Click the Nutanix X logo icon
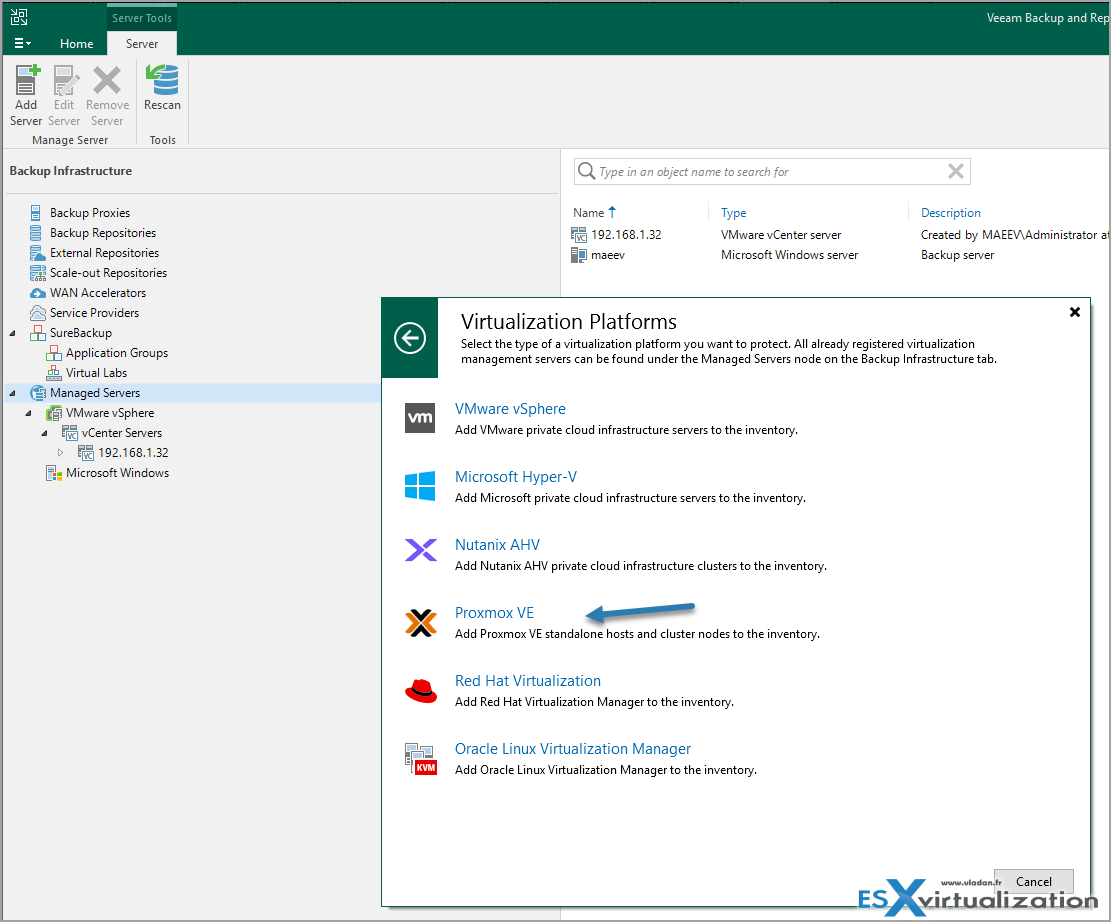 [x=421, y=550]
